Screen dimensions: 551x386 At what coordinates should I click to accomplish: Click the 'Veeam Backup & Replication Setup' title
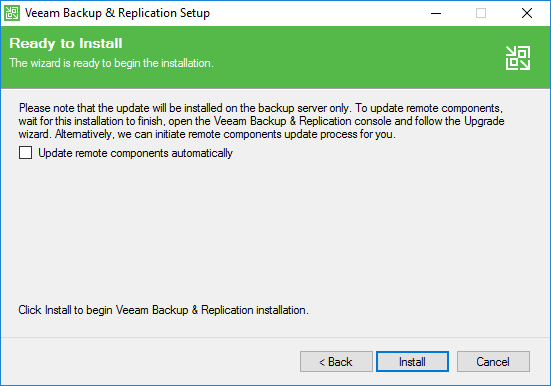117,13
